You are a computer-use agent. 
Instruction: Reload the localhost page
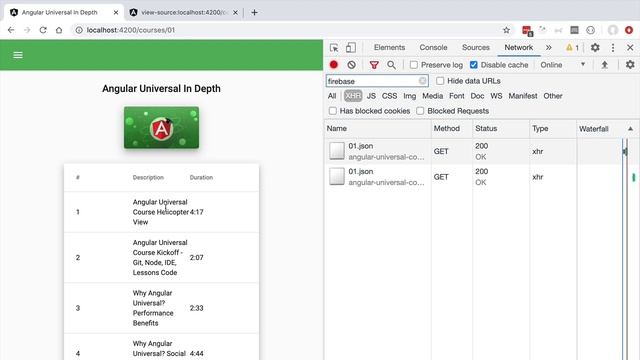pyautogui.click(x=43, y=30)
